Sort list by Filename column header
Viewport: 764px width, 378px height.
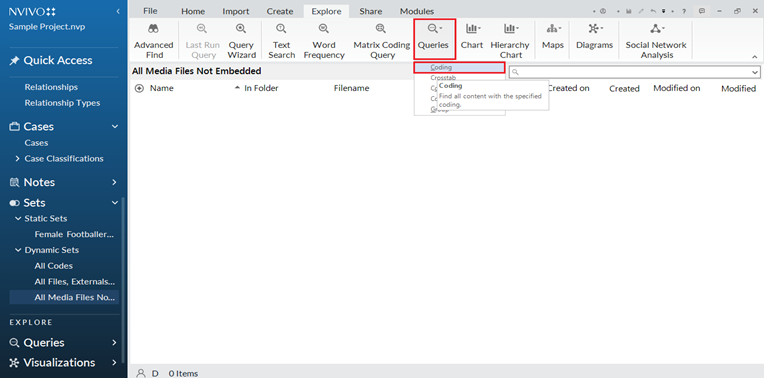tap(351, 88)
